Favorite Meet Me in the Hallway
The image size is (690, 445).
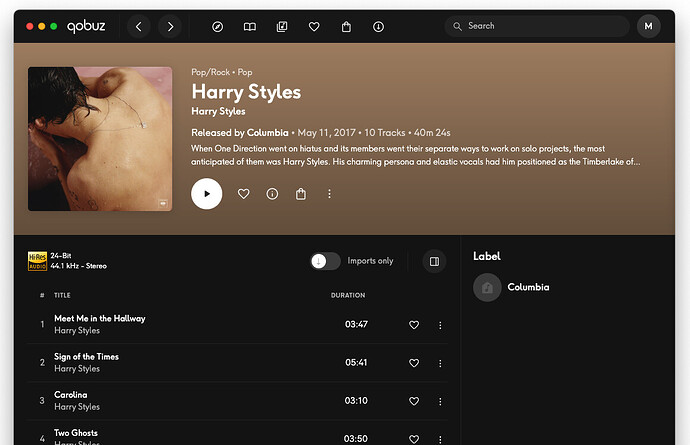coord(414,325)
